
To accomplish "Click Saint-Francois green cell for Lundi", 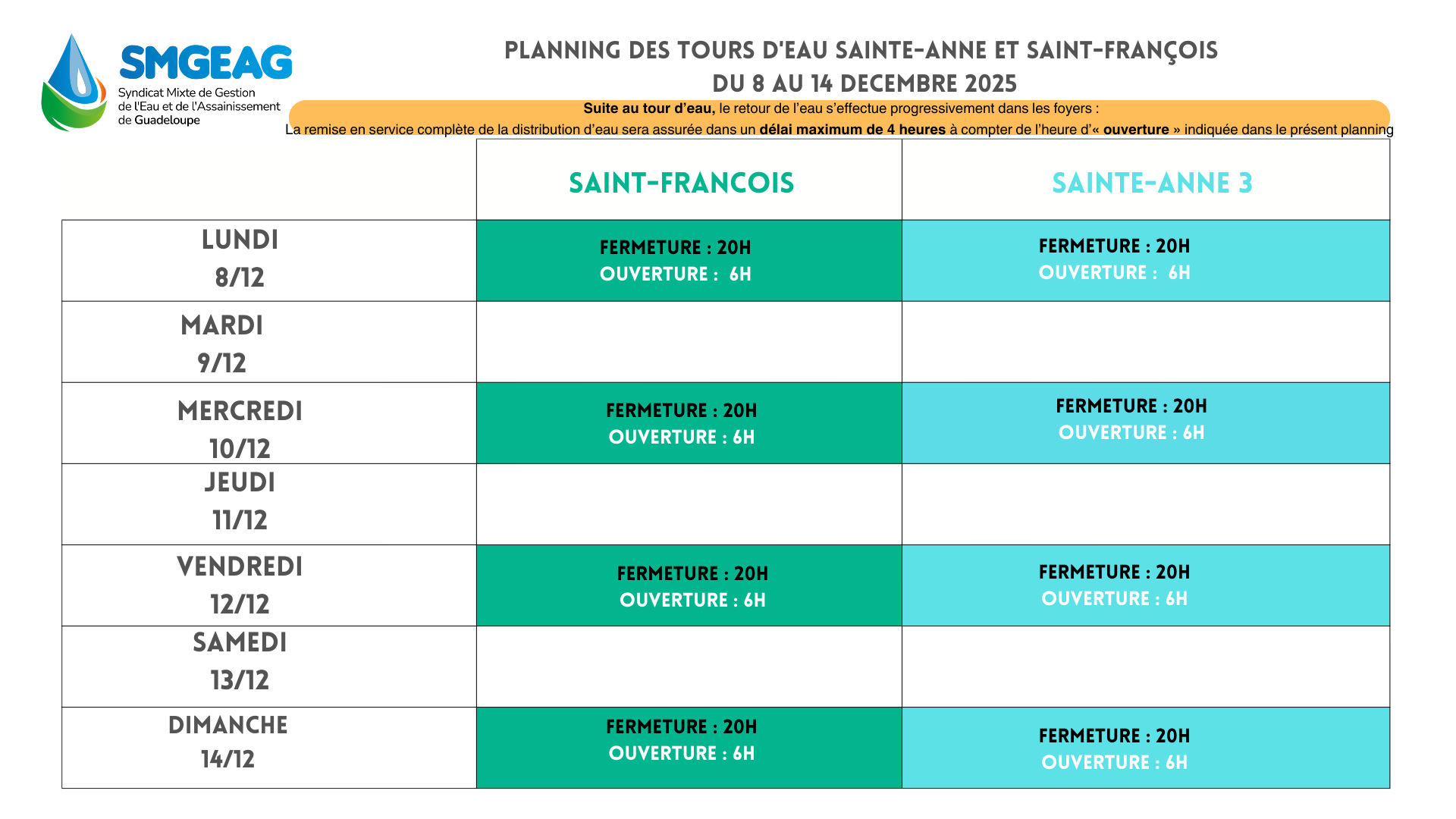I will point(689,261).
